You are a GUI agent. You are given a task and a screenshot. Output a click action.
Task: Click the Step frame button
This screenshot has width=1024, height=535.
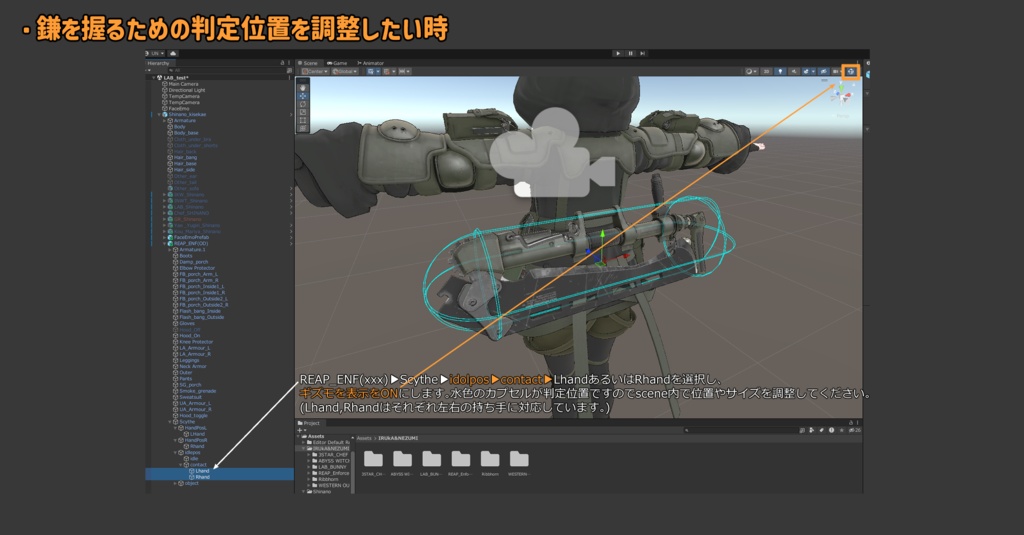(643, 54)
